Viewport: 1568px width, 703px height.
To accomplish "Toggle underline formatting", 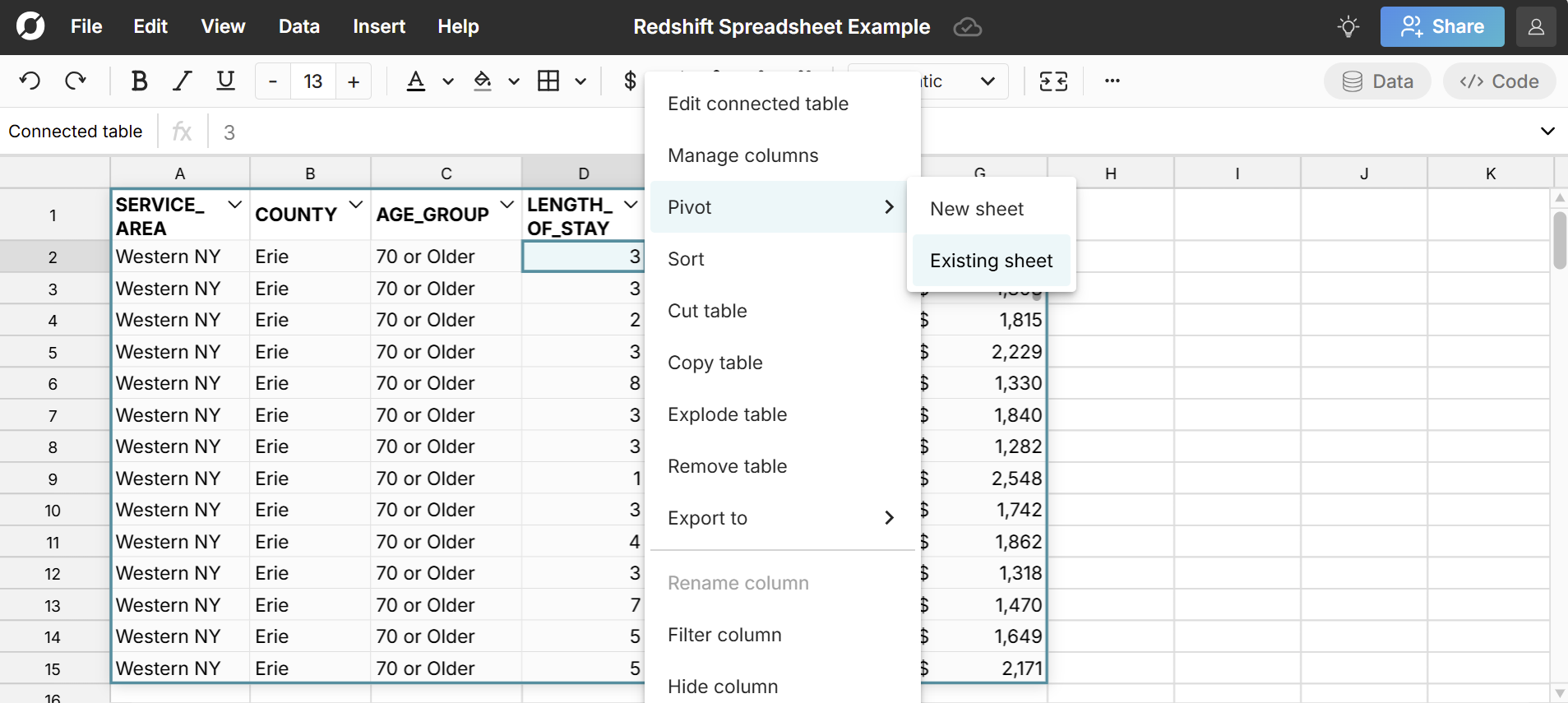I will [x=225, y=81].
